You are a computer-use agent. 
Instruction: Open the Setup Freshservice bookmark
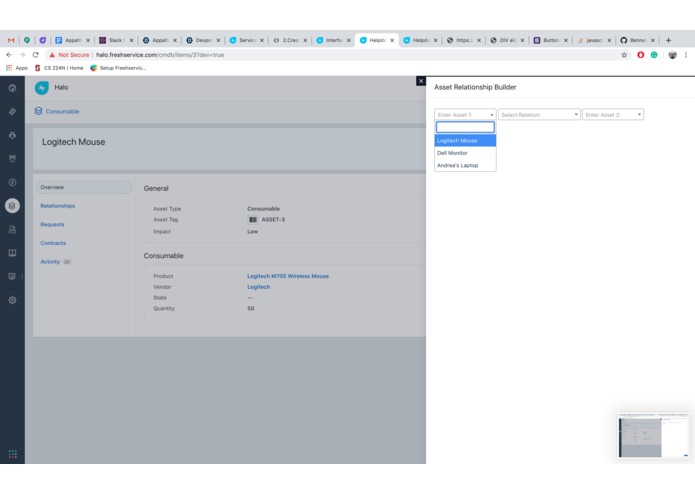pos(118,68)
